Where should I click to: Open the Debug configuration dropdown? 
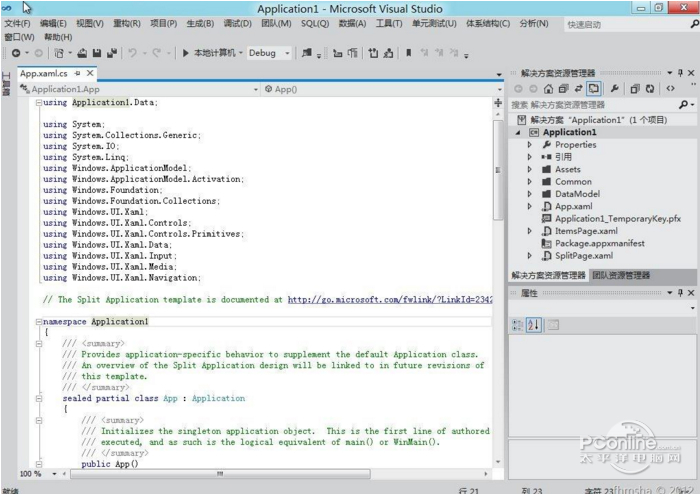(x=269, y=53)
